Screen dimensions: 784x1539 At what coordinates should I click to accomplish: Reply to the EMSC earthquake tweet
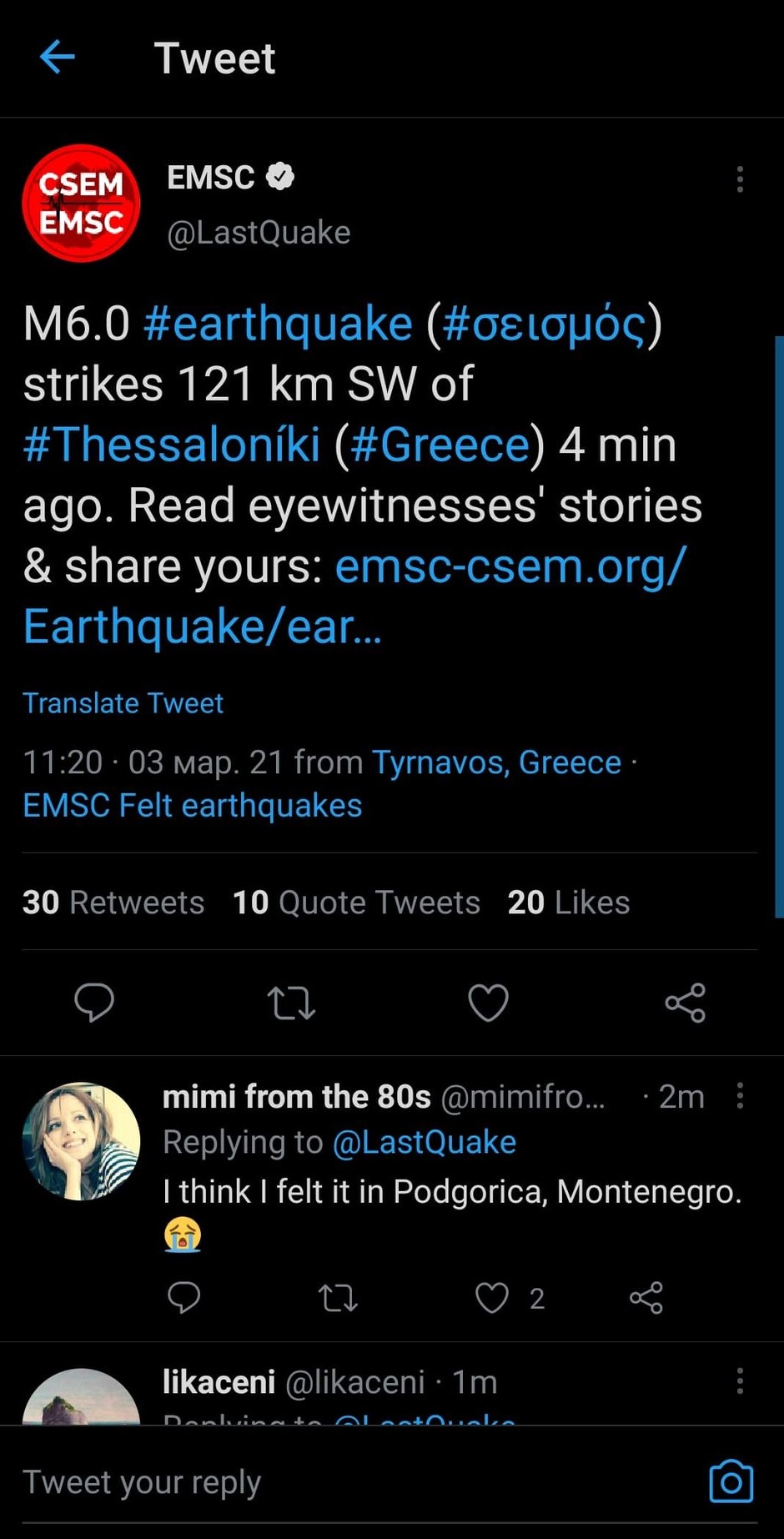(x=94, y=1002)
